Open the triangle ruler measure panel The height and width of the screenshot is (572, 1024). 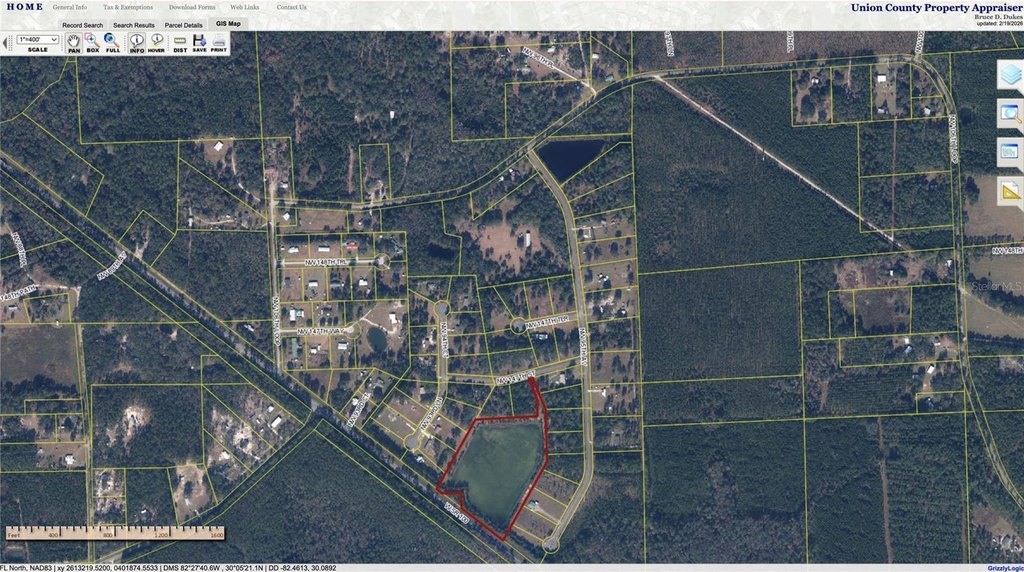(1009, 190)
